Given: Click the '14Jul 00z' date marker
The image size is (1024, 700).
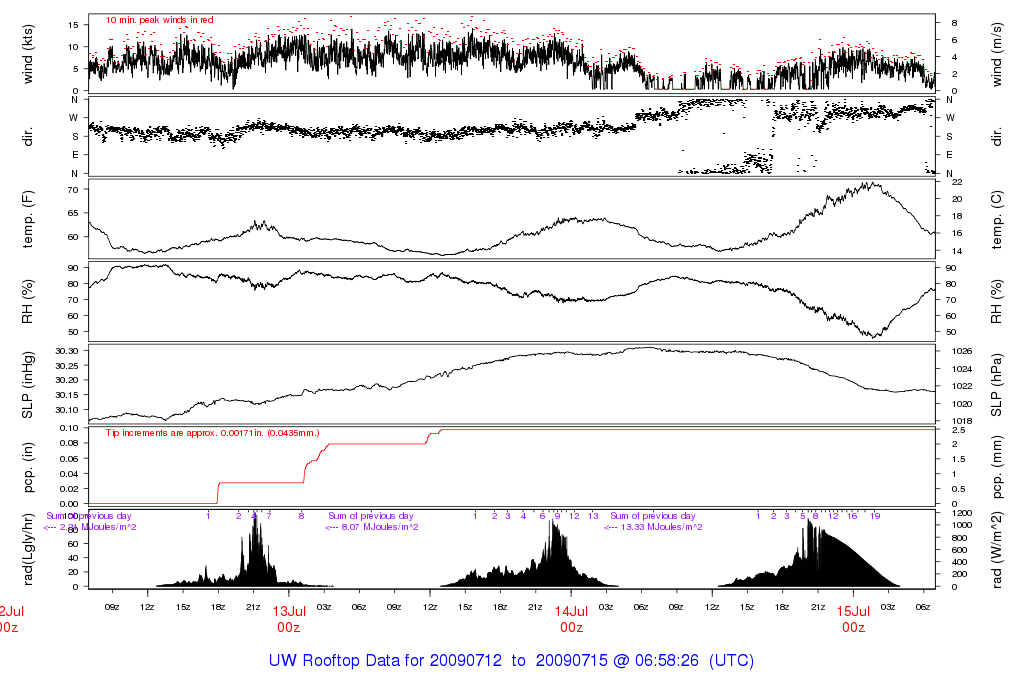Looking at the screenshot, I should 571,619.
